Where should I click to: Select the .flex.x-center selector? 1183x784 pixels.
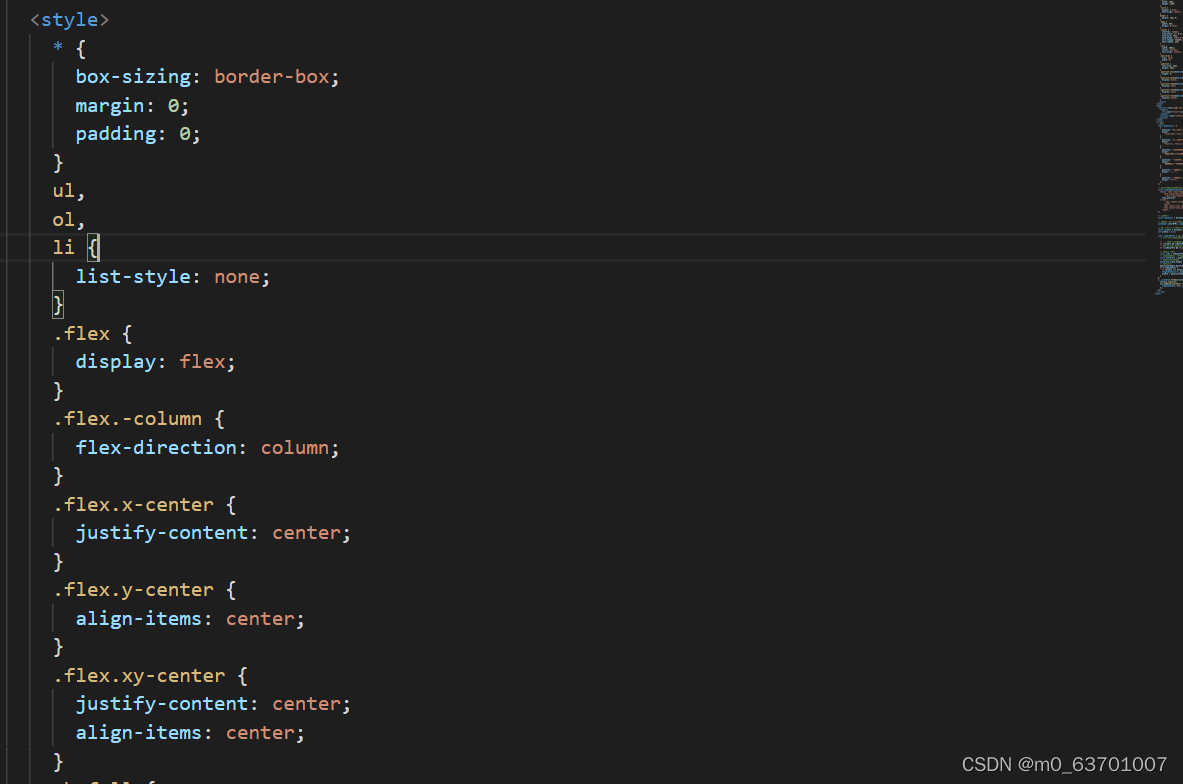click(133, 504)
